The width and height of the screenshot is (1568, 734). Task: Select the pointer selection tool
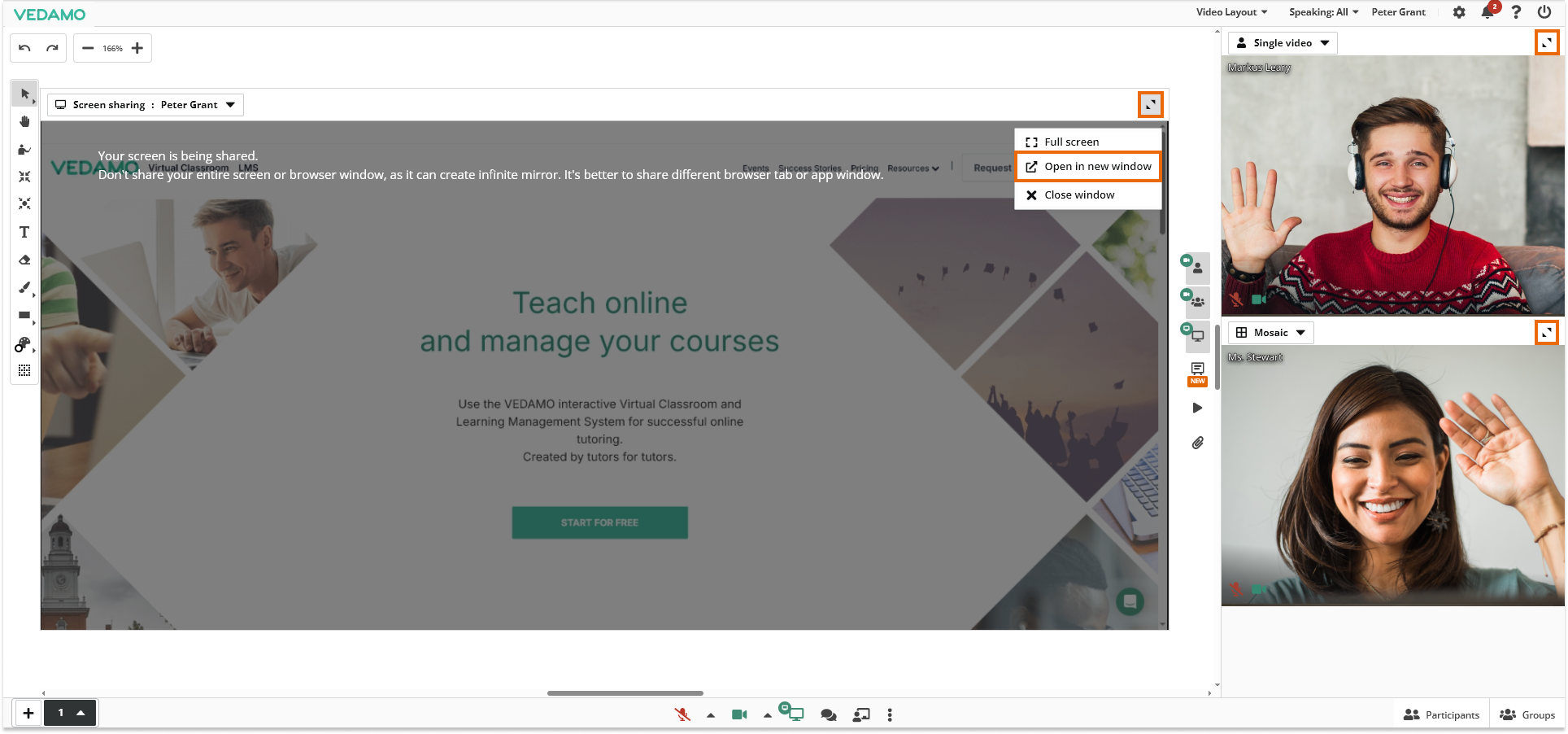(24, 94)
